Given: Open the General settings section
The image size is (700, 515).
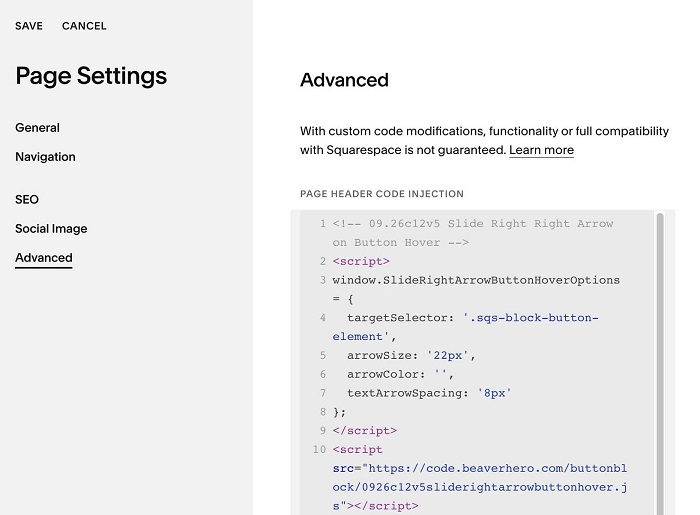Looking at the screenshot, I should click(x=38, y=128).
